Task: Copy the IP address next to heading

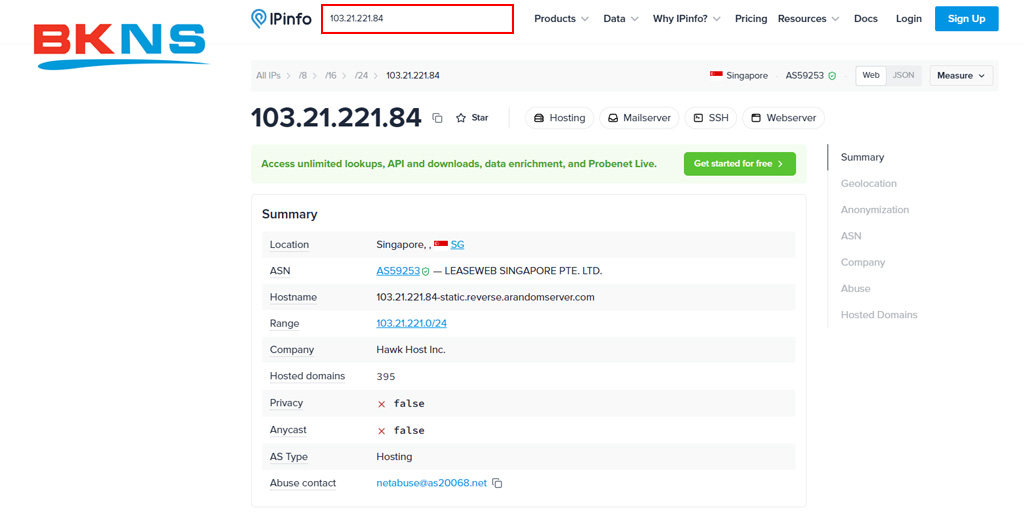Action: [438, 118]
